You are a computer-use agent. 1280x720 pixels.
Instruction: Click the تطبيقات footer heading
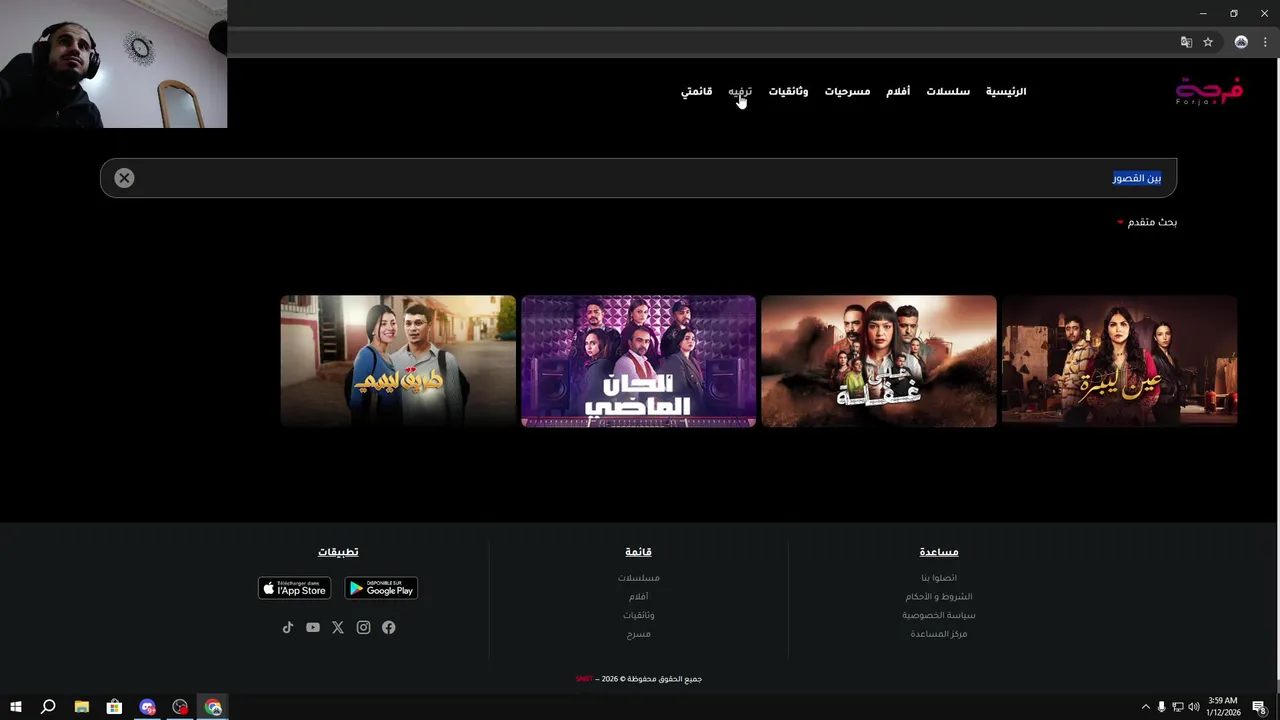(338, 552)
